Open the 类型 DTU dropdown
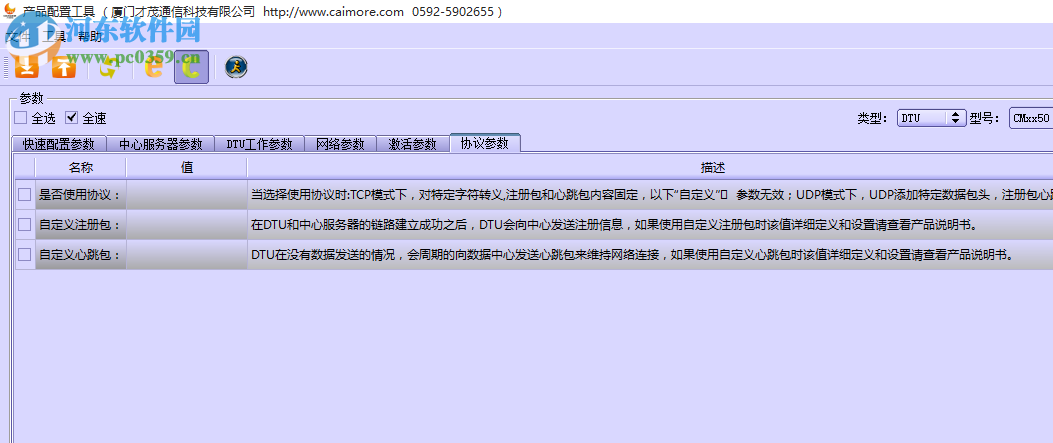Image resolution: width=1053 pixels, height=443 pixels. 931,118
